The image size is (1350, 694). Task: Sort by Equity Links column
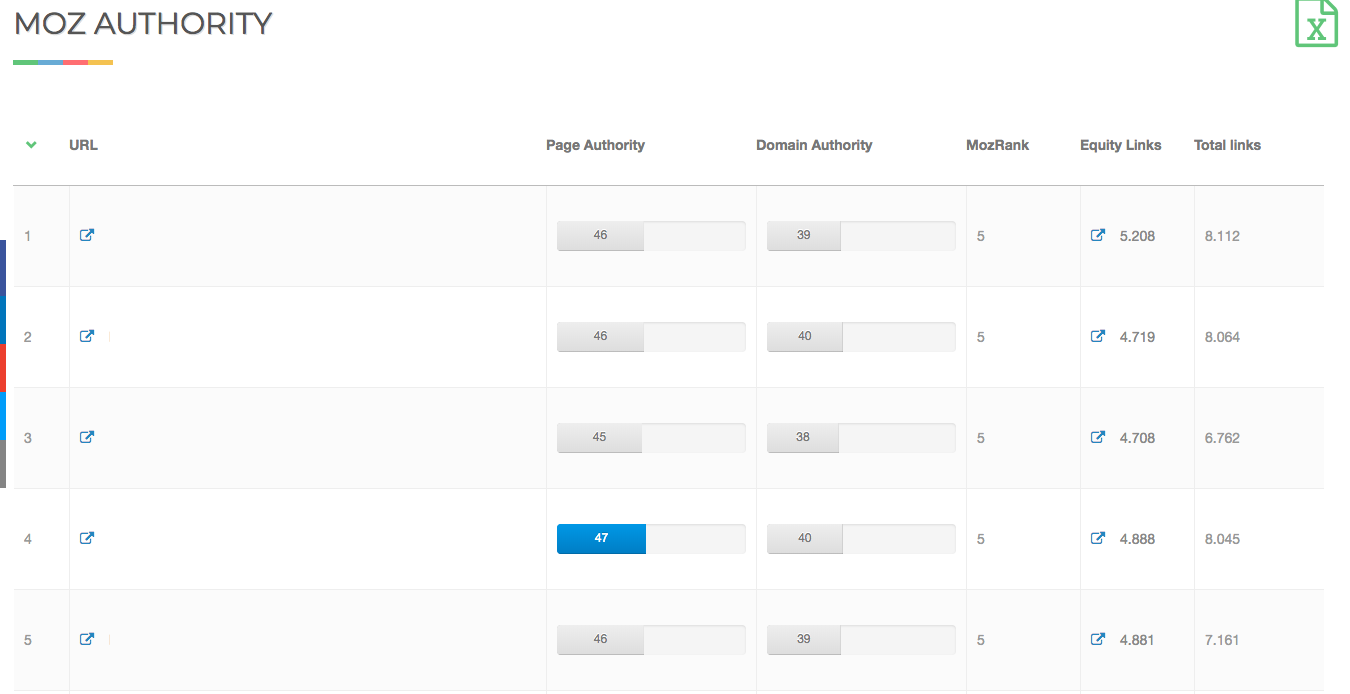1121,145
